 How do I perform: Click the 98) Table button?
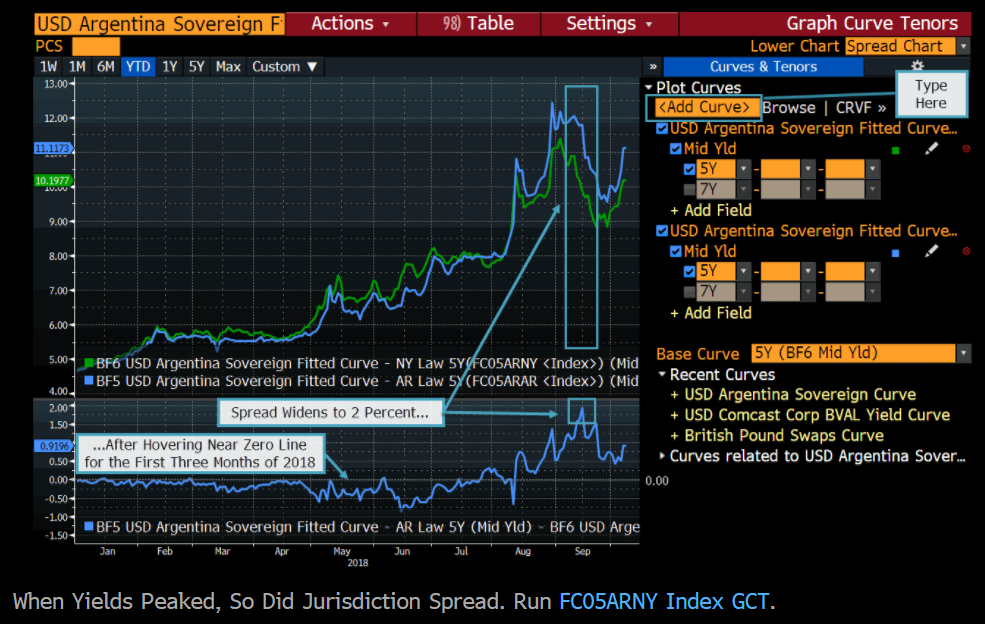click(478, 23)
